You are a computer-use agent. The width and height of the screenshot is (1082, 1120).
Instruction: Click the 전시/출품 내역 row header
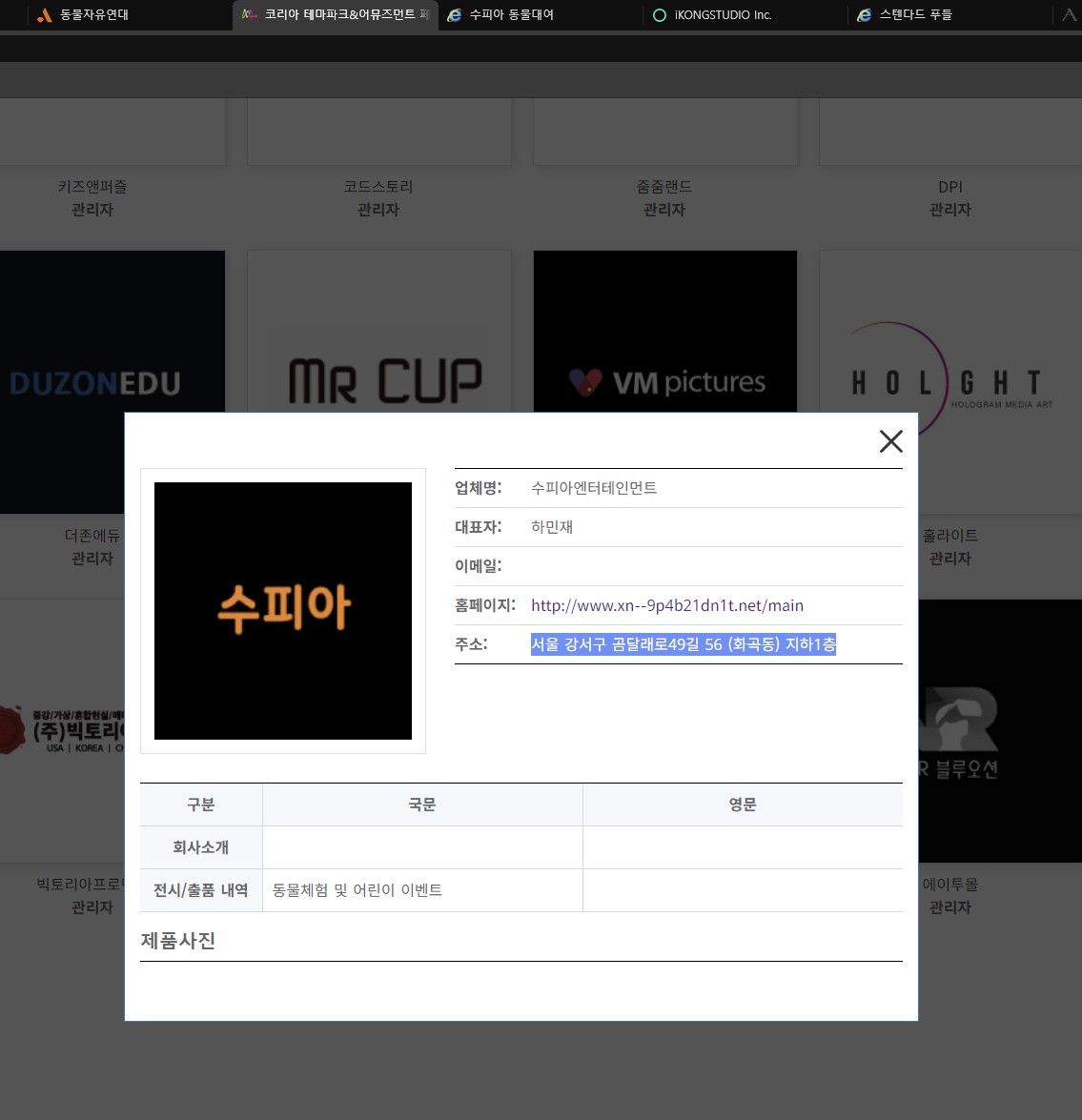[x=201, y=890]
